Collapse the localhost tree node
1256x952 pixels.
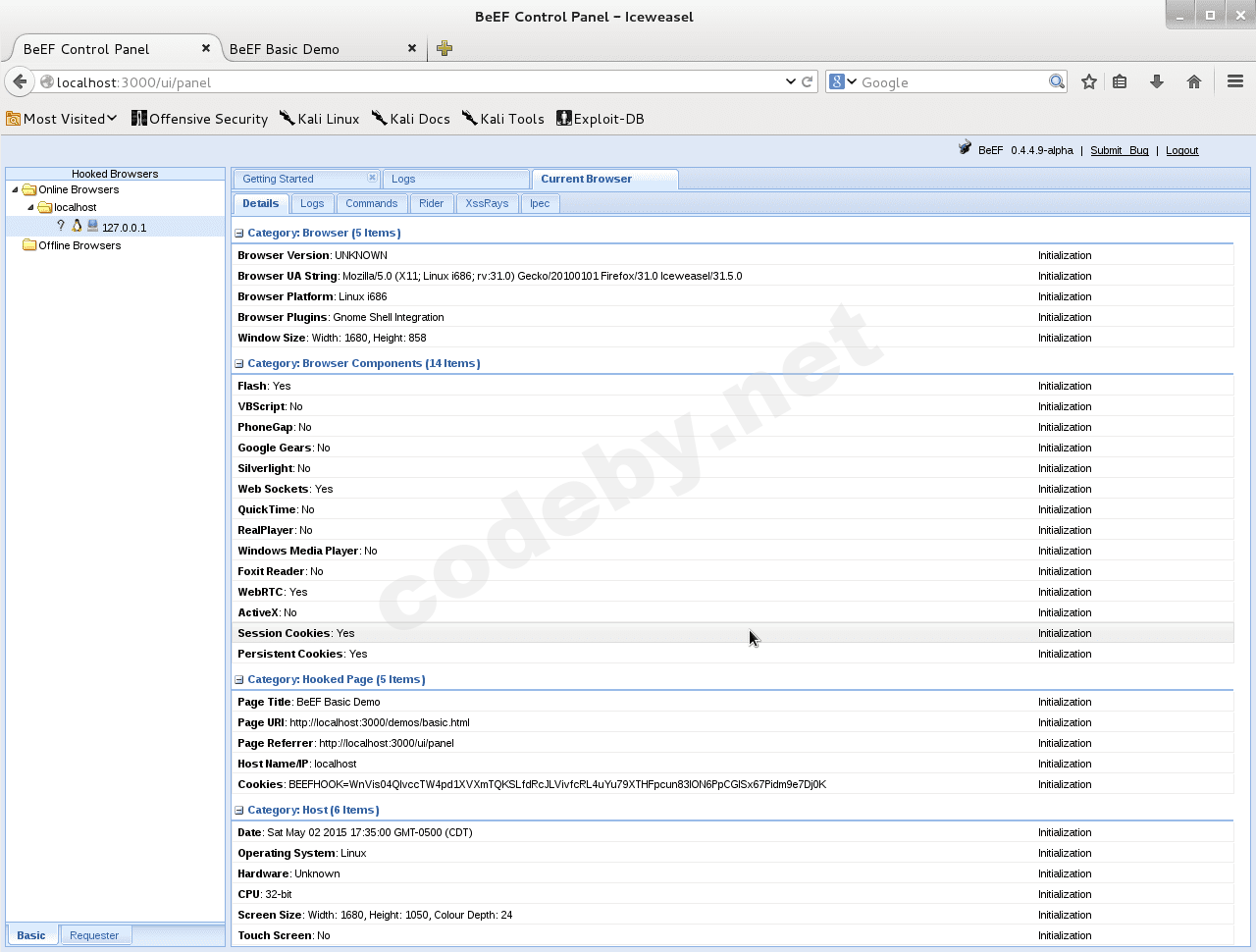[30, 208]
